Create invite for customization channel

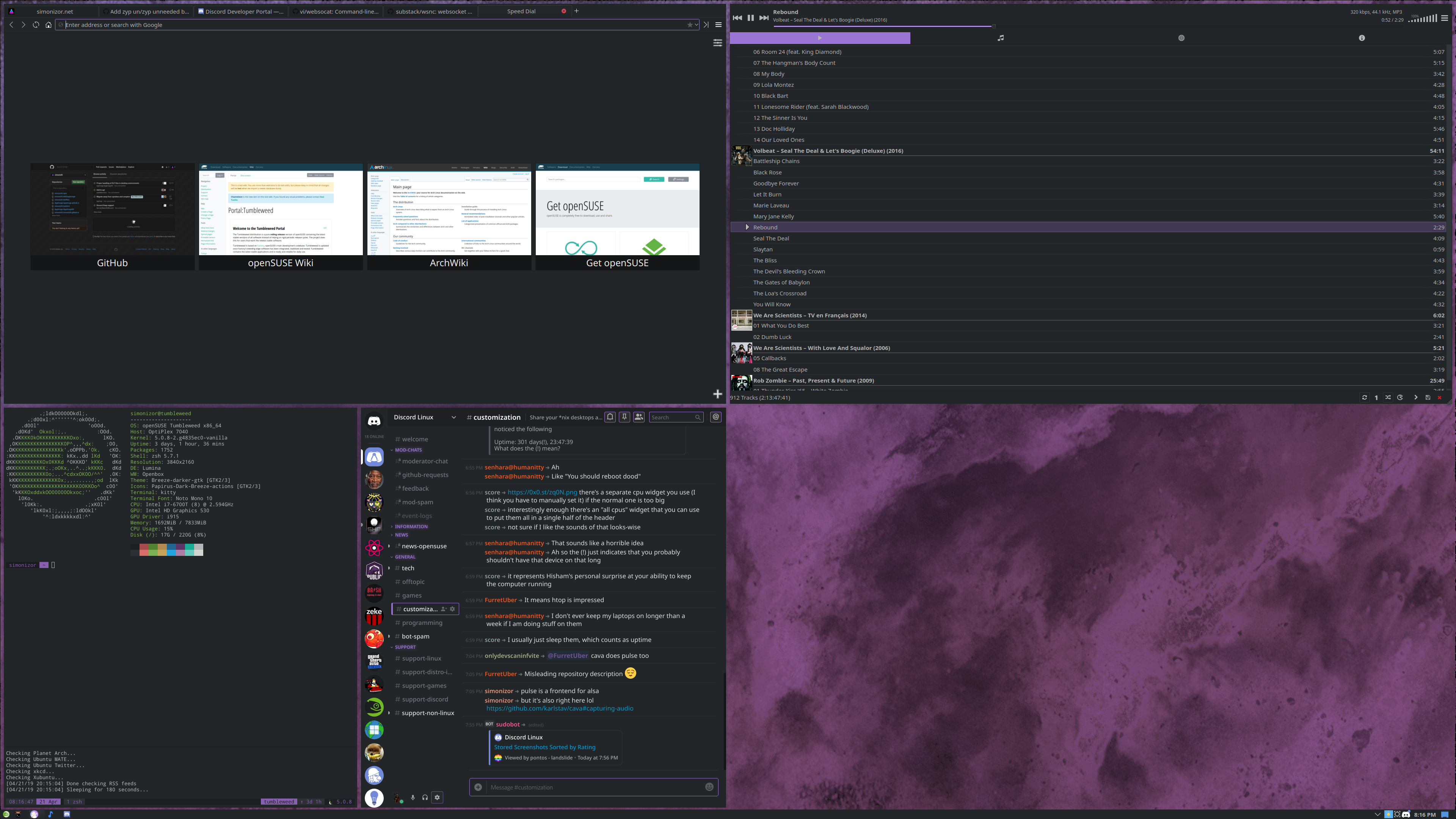click(x=444, y=609)
